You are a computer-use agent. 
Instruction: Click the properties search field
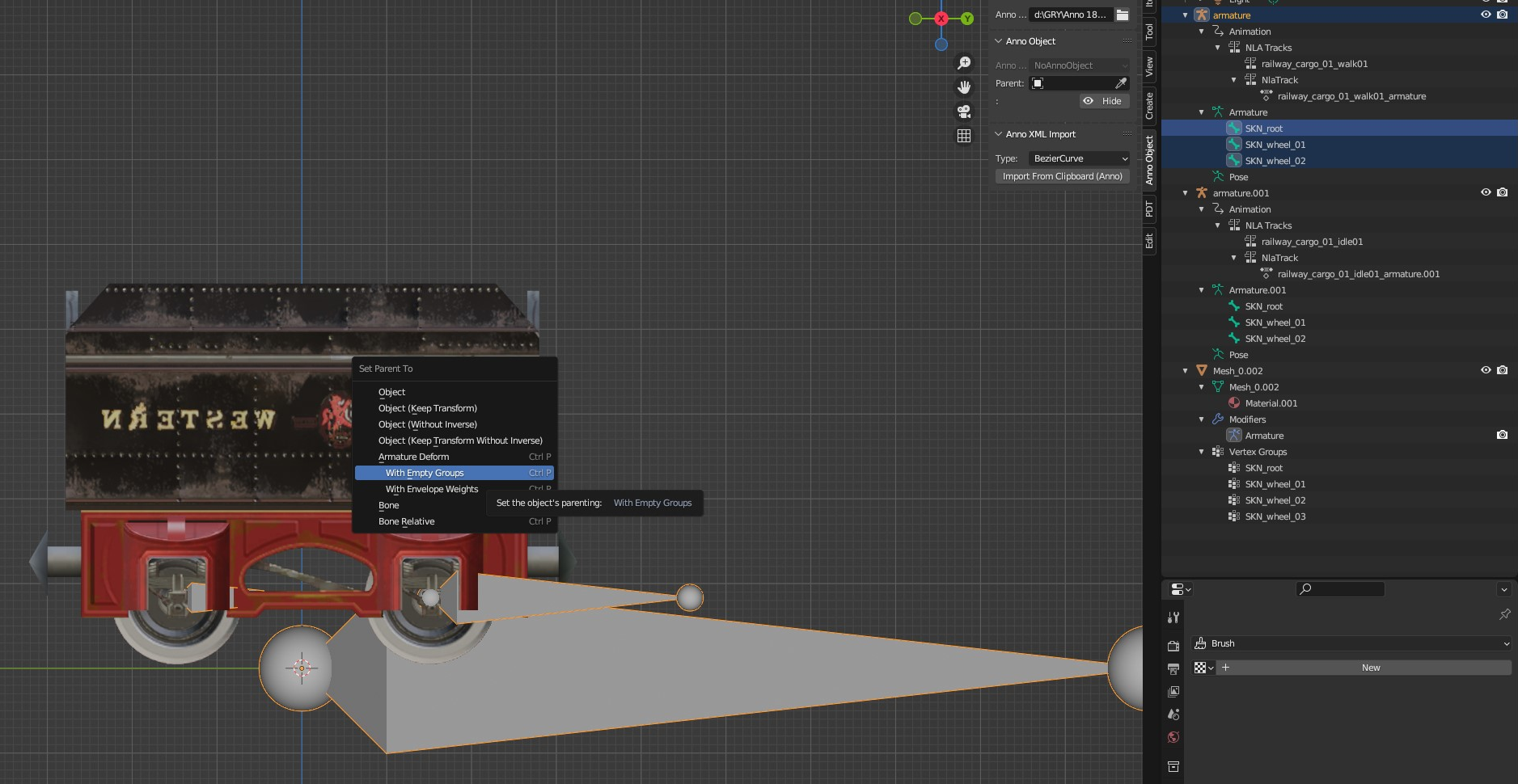click(1340, 589)
